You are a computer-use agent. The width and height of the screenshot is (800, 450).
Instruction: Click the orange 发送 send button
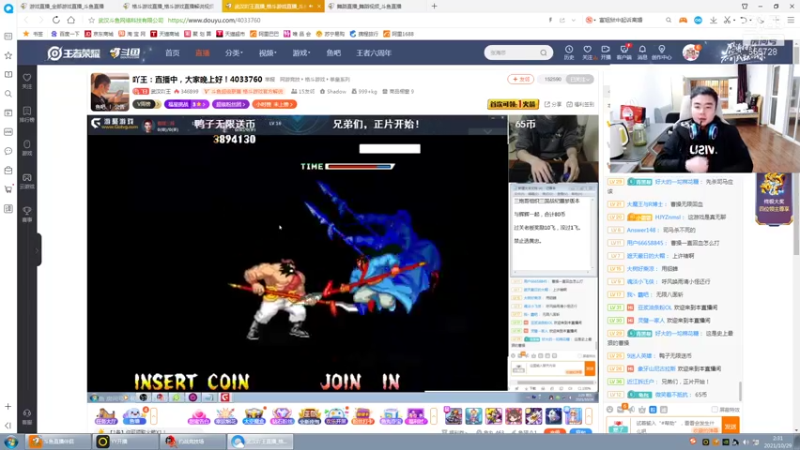click(731, 426)
